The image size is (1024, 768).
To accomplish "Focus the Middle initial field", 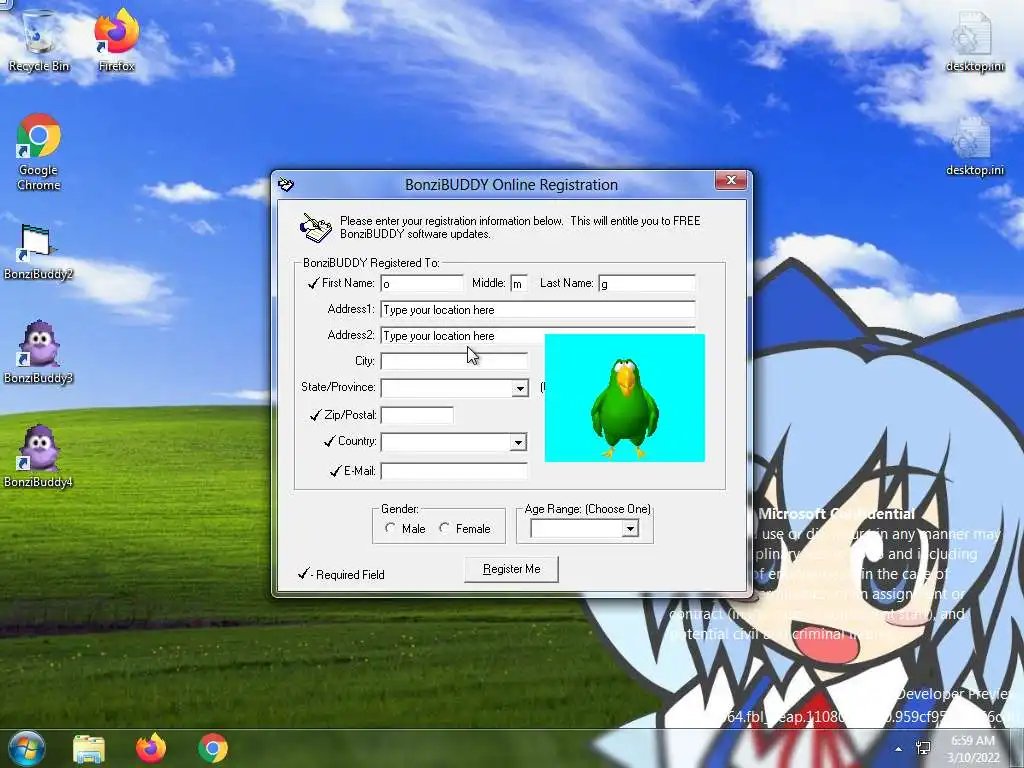I will tap(519, 283).
